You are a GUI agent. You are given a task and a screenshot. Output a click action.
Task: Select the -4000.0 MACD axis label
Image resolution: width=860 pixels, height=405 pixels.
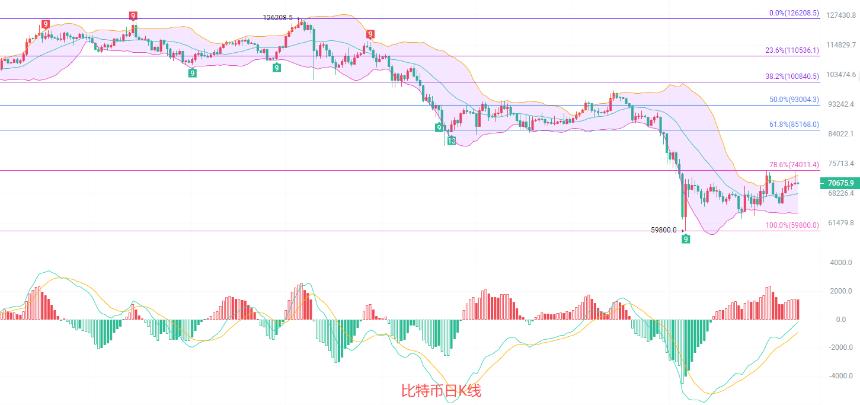tap(841, 376)
